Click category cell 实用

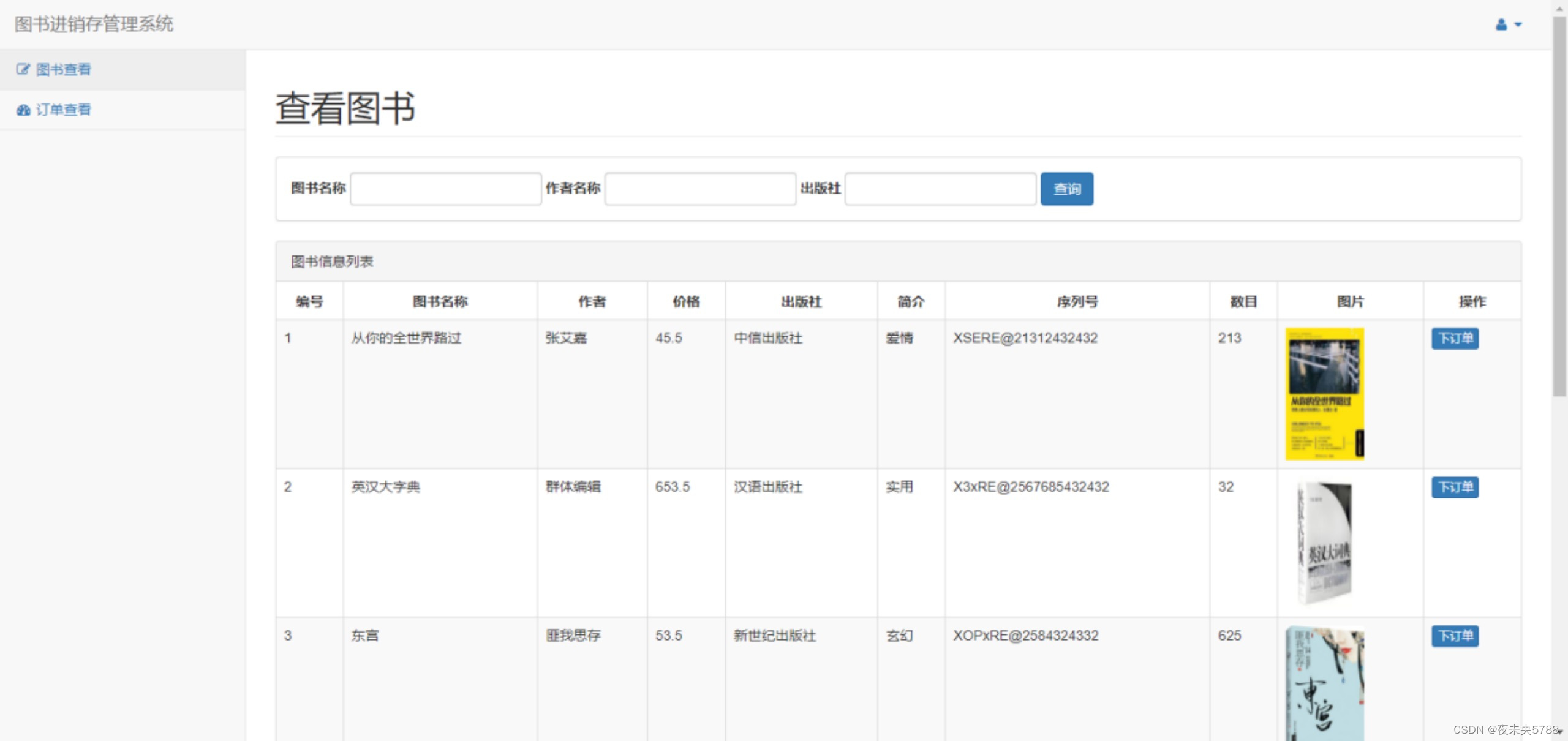coord(899,487)
